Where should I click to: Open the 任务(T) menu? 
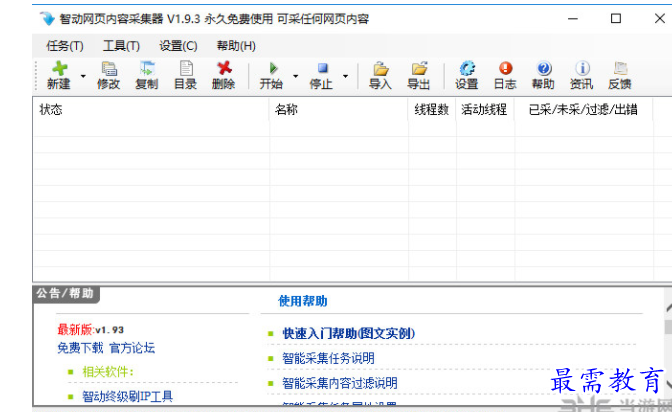point(65,45)
